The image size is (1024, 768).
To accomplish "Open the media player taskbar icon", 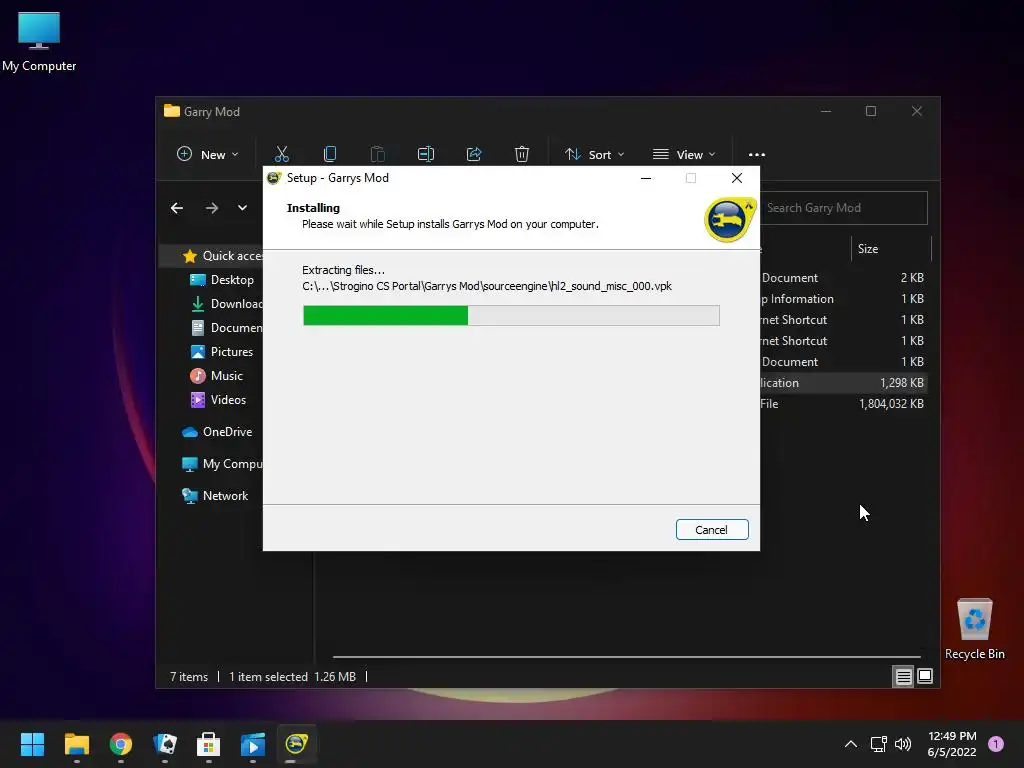I will (x=253, y=744).
